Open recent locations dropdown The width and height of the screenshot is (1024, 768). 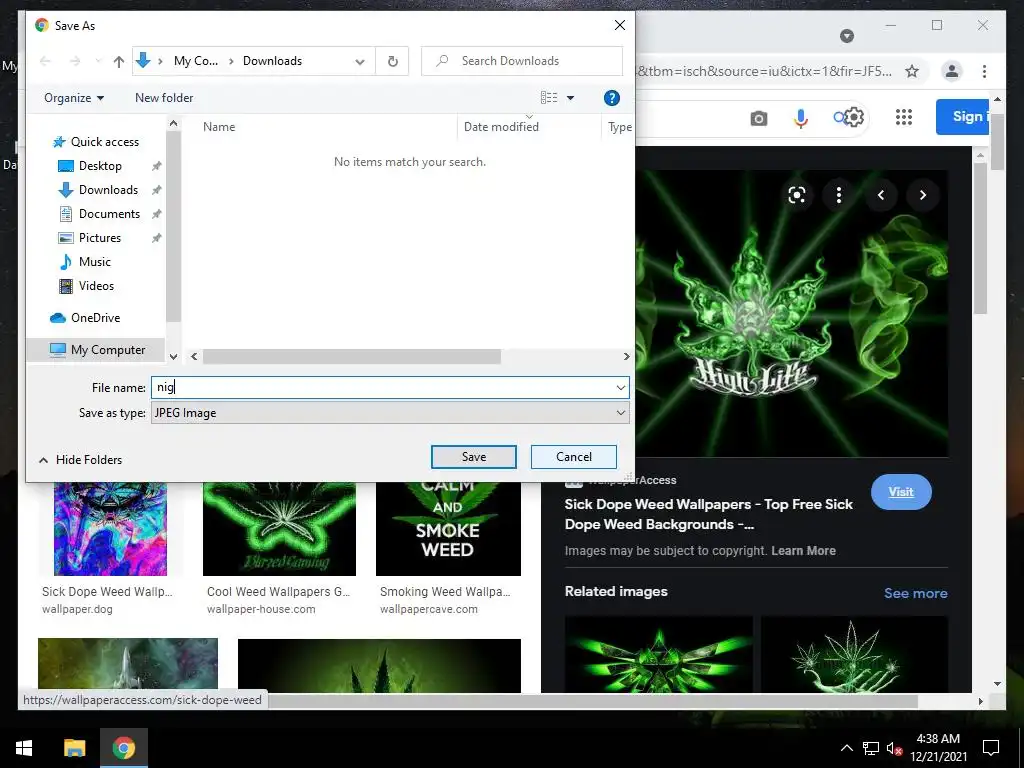point(98,61)
